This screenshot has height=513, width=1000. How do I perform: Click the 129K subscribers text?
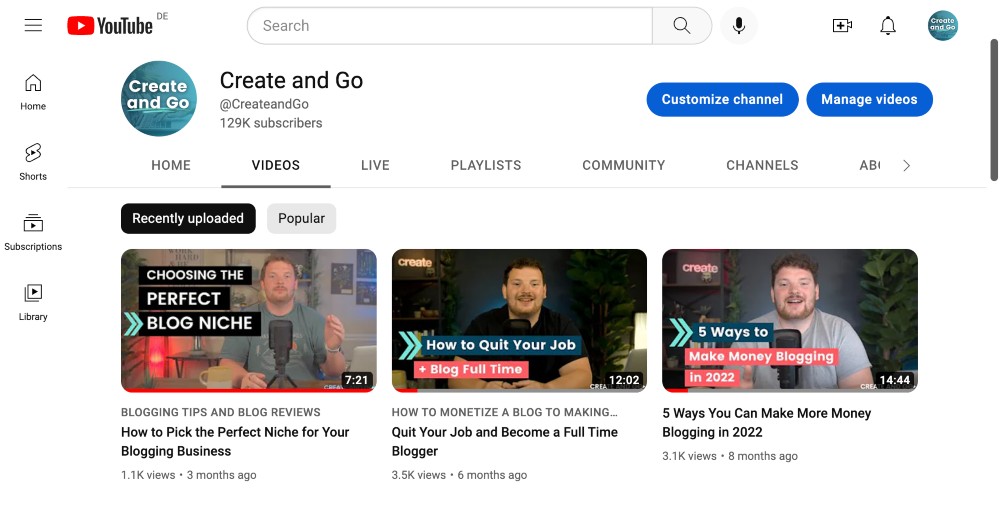click(271, 123)
